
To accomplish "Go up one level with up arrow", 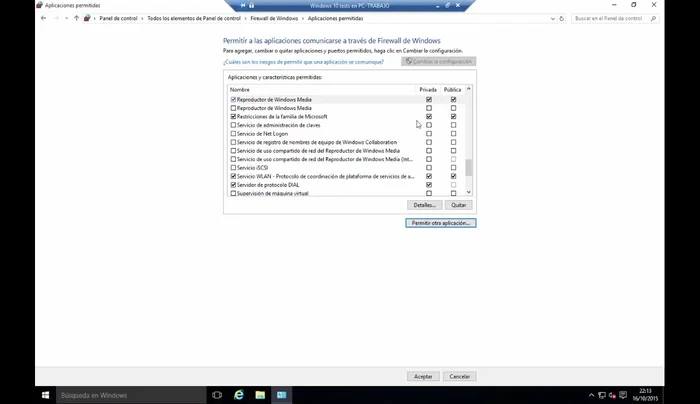I will [77, 18].
